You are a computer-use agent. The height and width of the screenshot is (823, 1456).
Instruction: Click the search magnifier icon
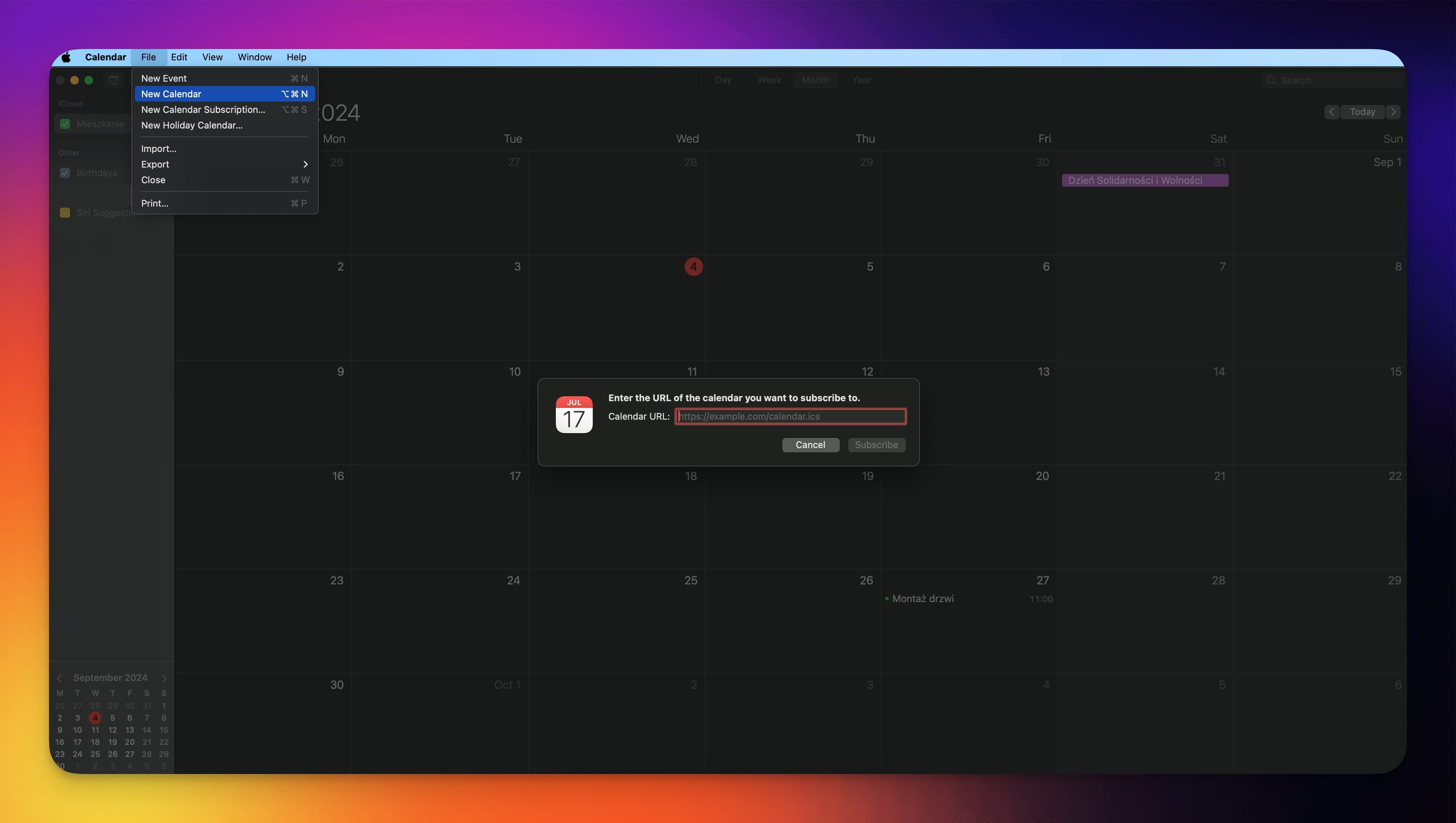pyautogui.click(x=1271, y=80)
